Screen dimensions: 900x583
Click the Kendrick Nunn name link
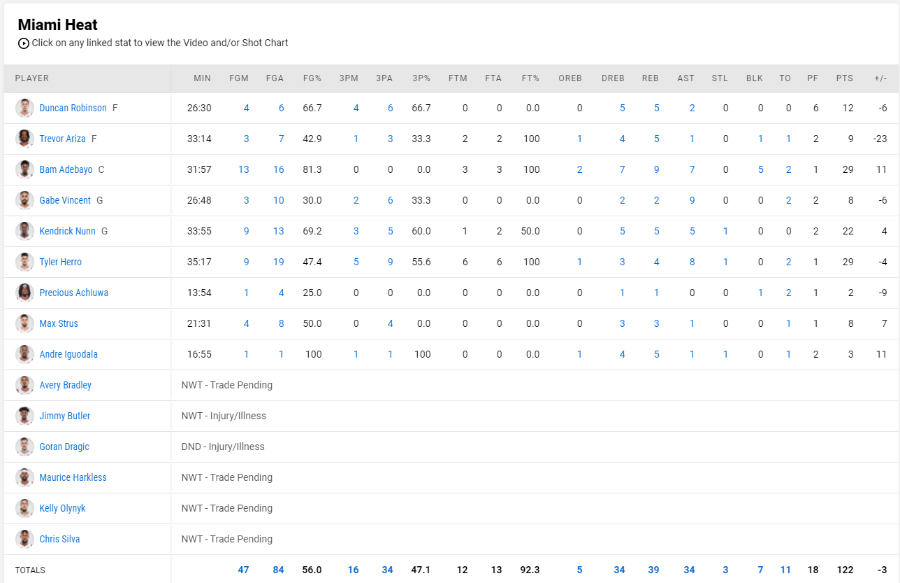click(67, 231)
